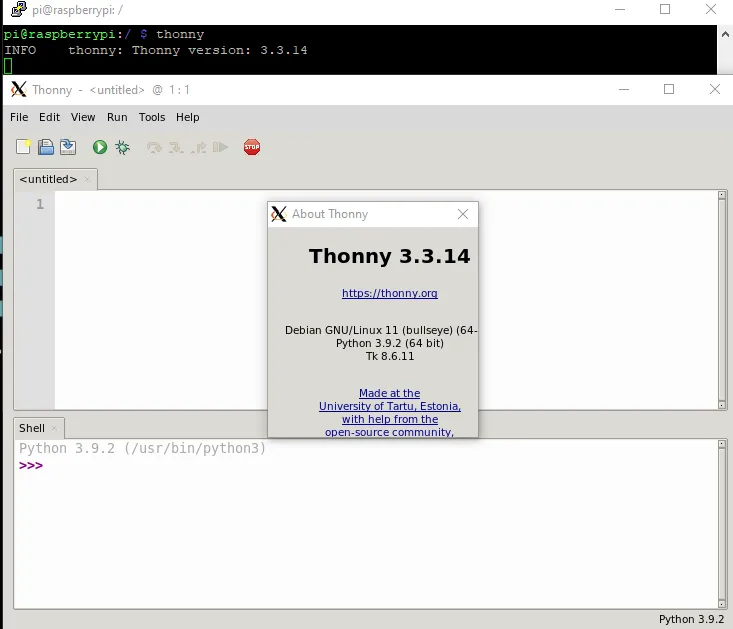The width and height of the screenshot is (733, 629).
Task: Debug current script with bug icon
Action: click(x=122, y=147)
